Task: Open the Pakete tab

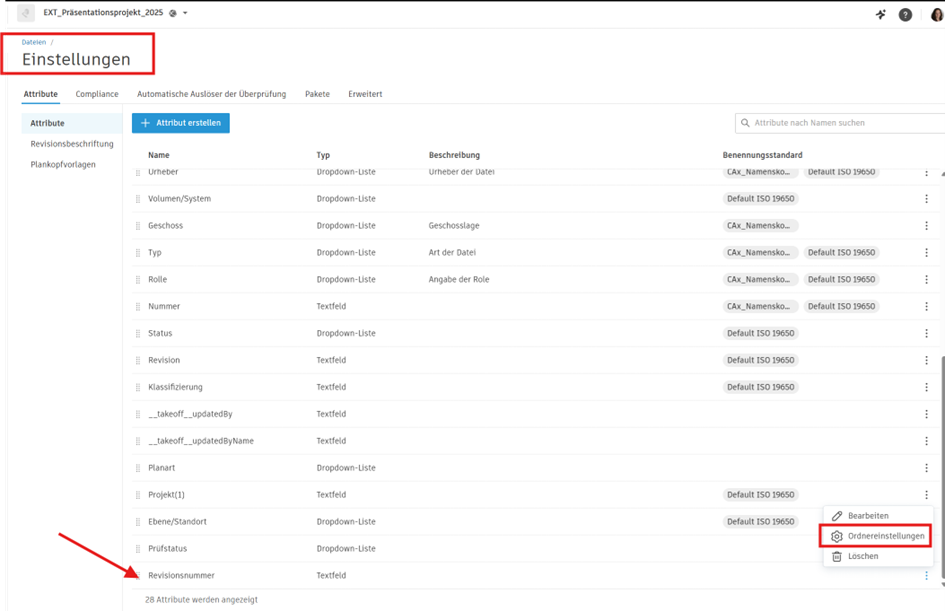Action: click(317, 94)
